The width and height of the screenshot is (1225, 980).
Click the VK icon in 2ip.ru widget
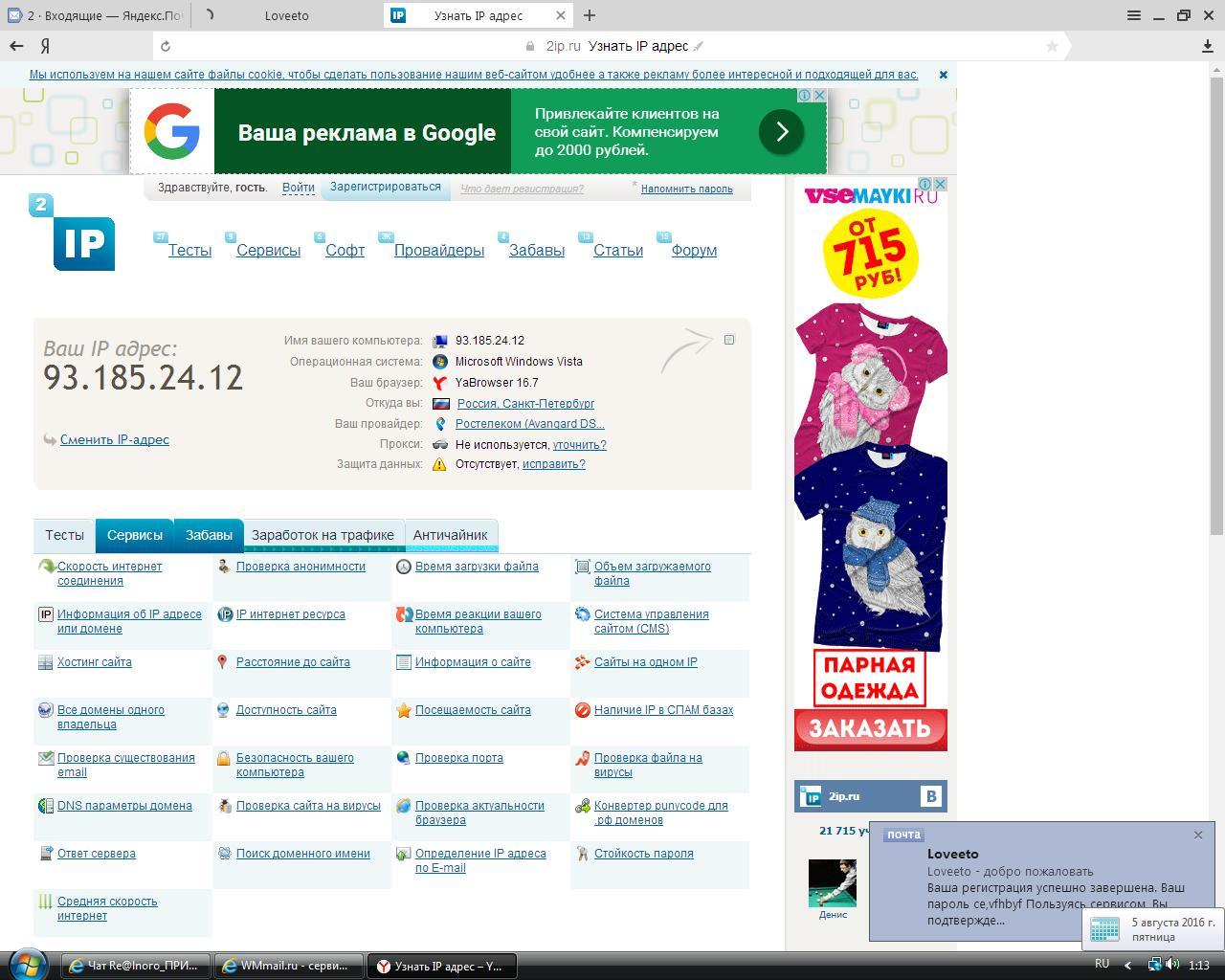tap(931, 796)
